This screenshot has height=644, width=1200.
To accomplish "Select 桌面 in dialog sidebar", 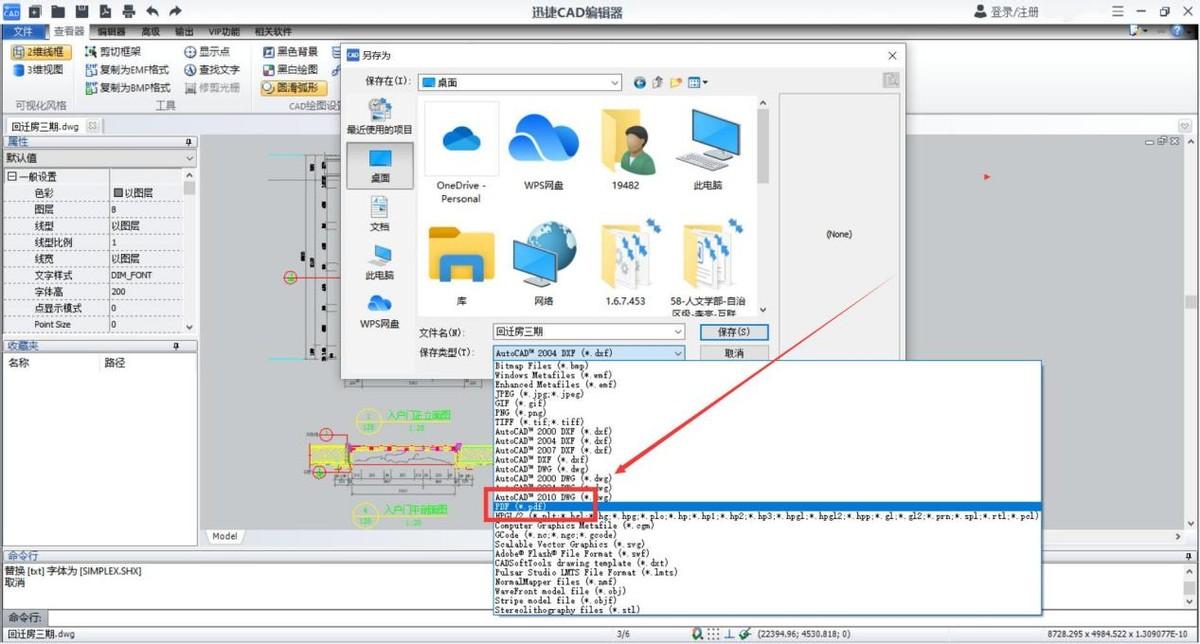I will pos(380,166).
